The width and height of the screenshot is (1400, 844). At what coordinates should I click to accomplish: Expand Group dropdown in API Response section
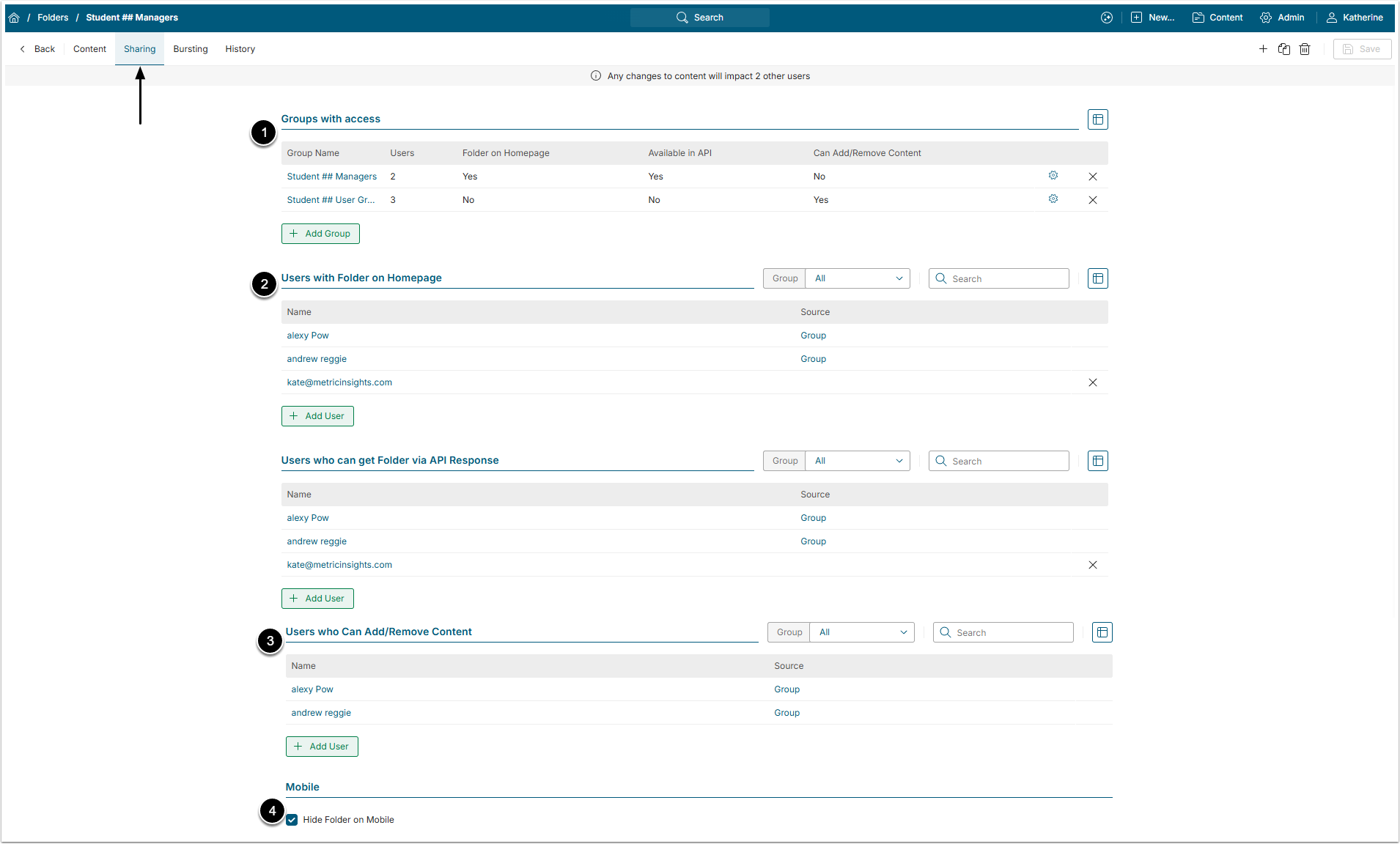(858, 461)
